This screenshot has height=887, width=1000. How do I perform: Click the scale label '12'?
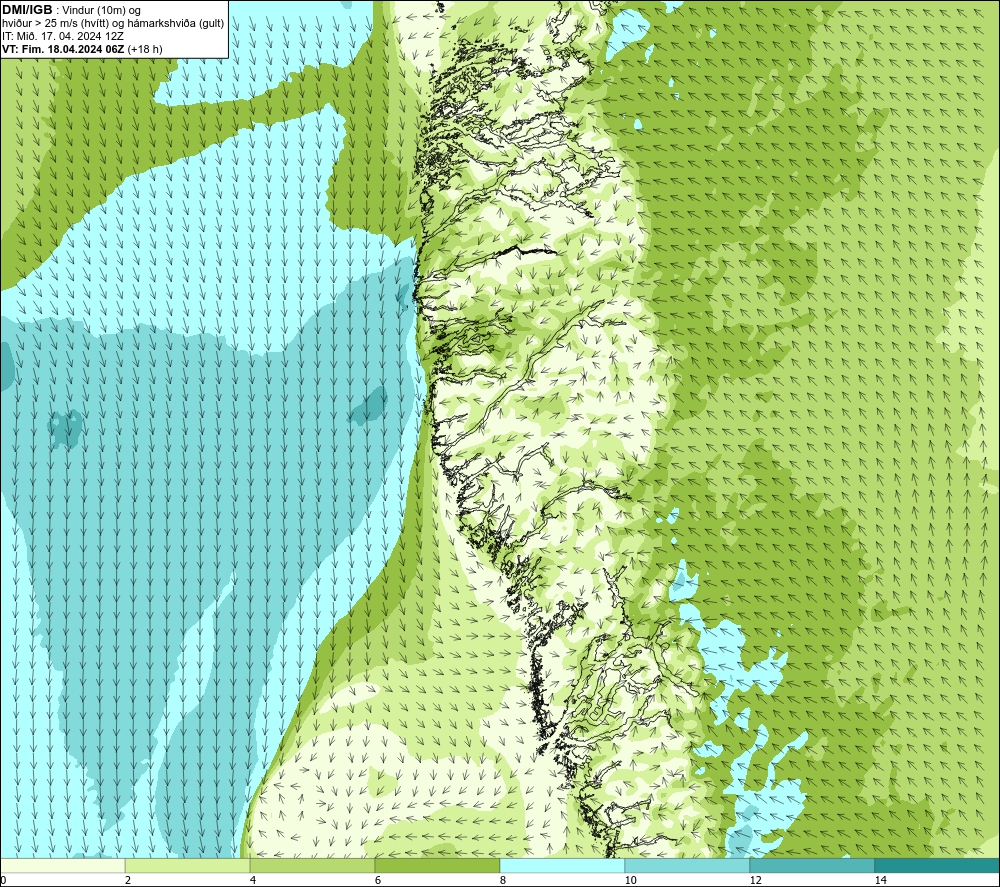pos(755,880)
